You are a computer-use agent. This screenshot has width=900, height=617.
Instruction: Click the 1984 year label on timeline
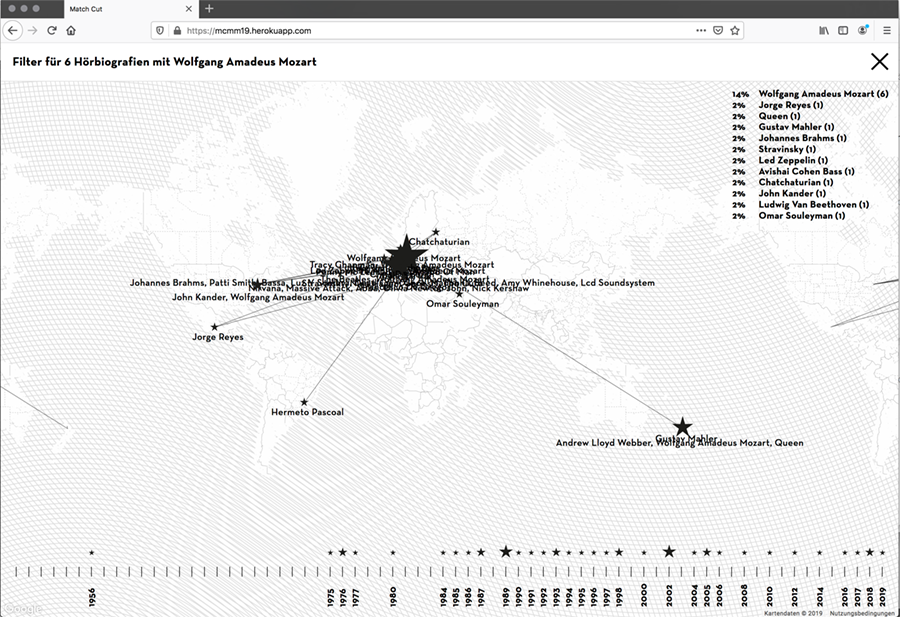coord(443,597)
